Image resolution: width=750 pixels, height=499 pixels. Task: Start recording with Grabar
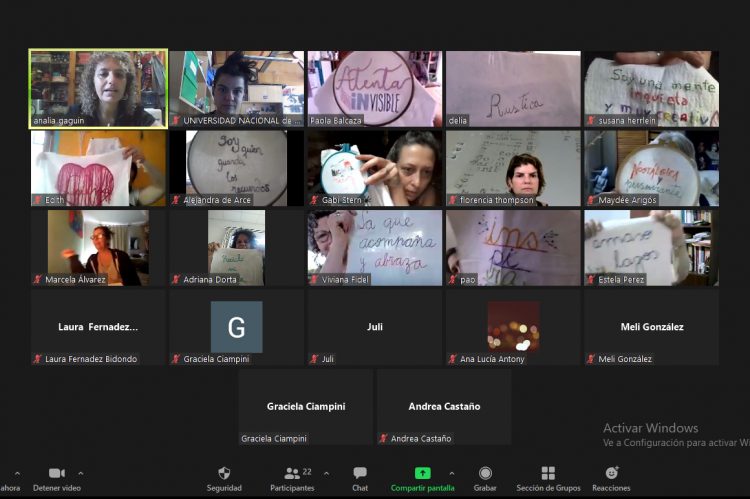point(485,473)
